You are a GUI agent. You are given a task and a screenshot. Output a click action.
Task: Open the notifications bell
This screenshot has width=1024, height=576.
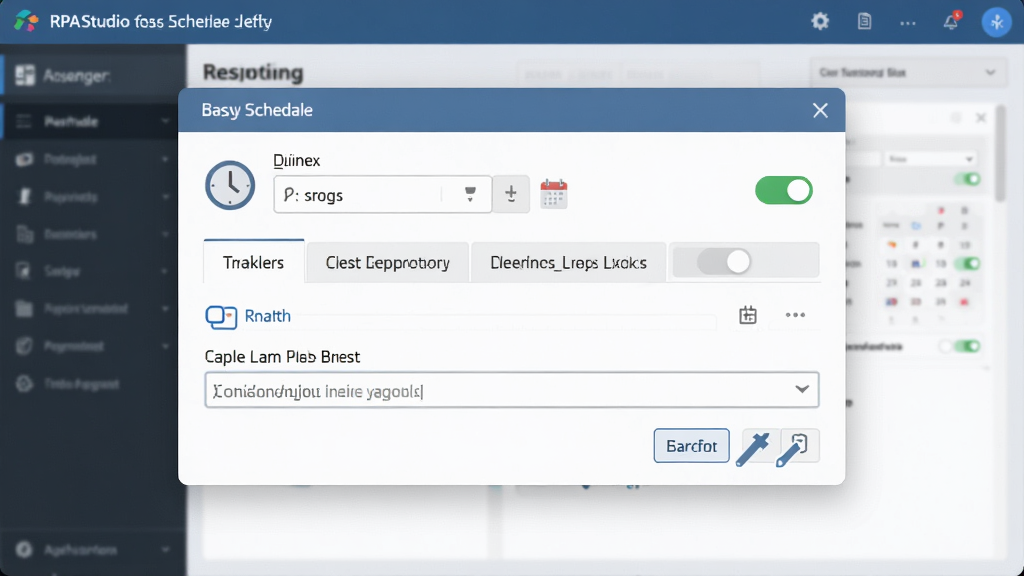[951, 22]
